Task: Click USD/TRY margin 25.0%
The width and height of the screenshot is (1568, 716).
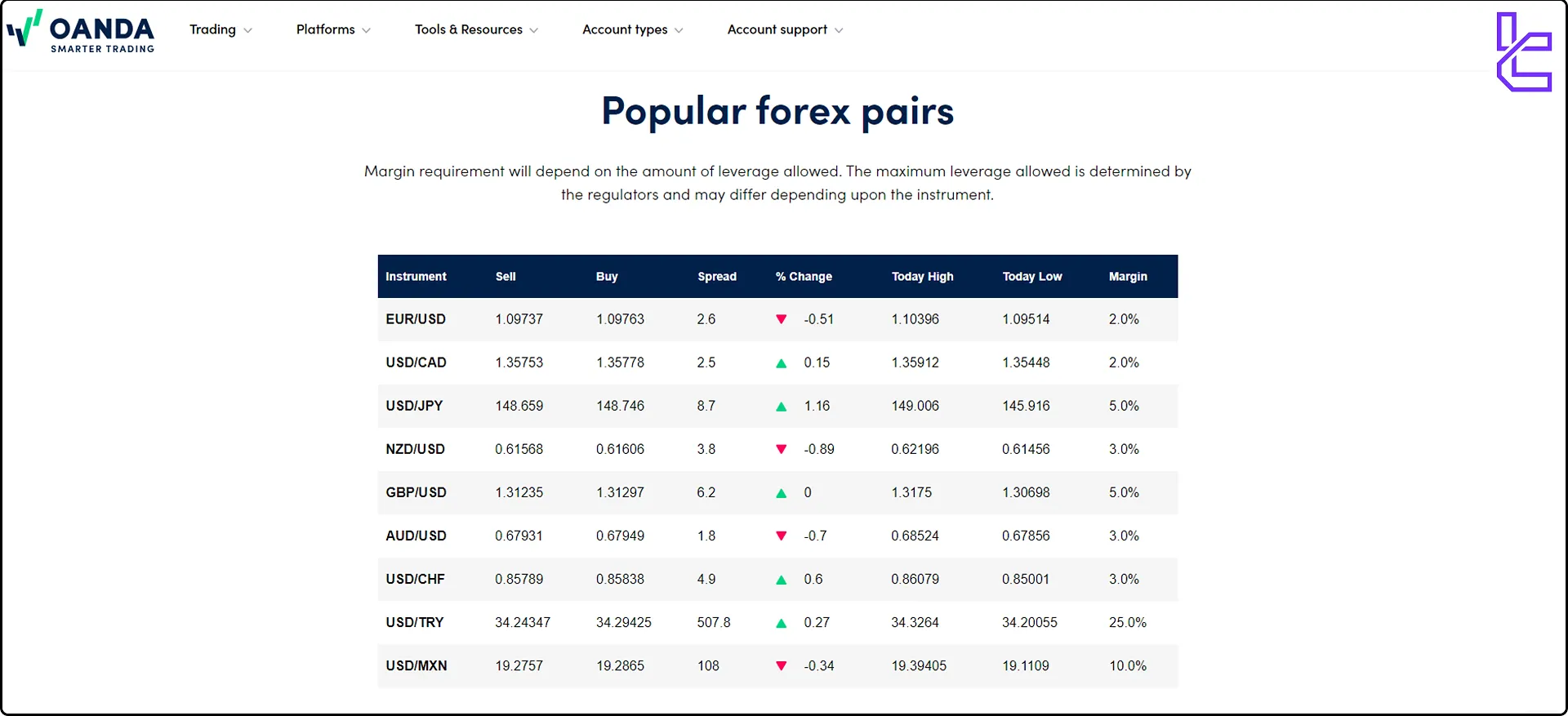Action: pos(1127,622)
